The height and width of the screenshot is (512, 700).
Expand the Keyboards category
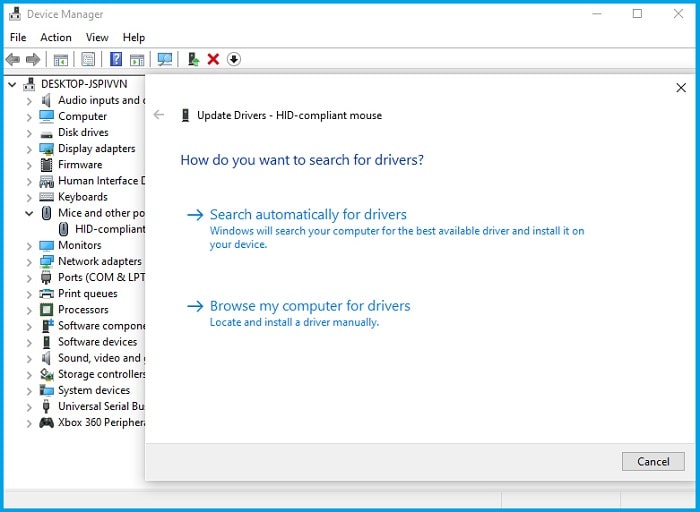pos(29,197)
